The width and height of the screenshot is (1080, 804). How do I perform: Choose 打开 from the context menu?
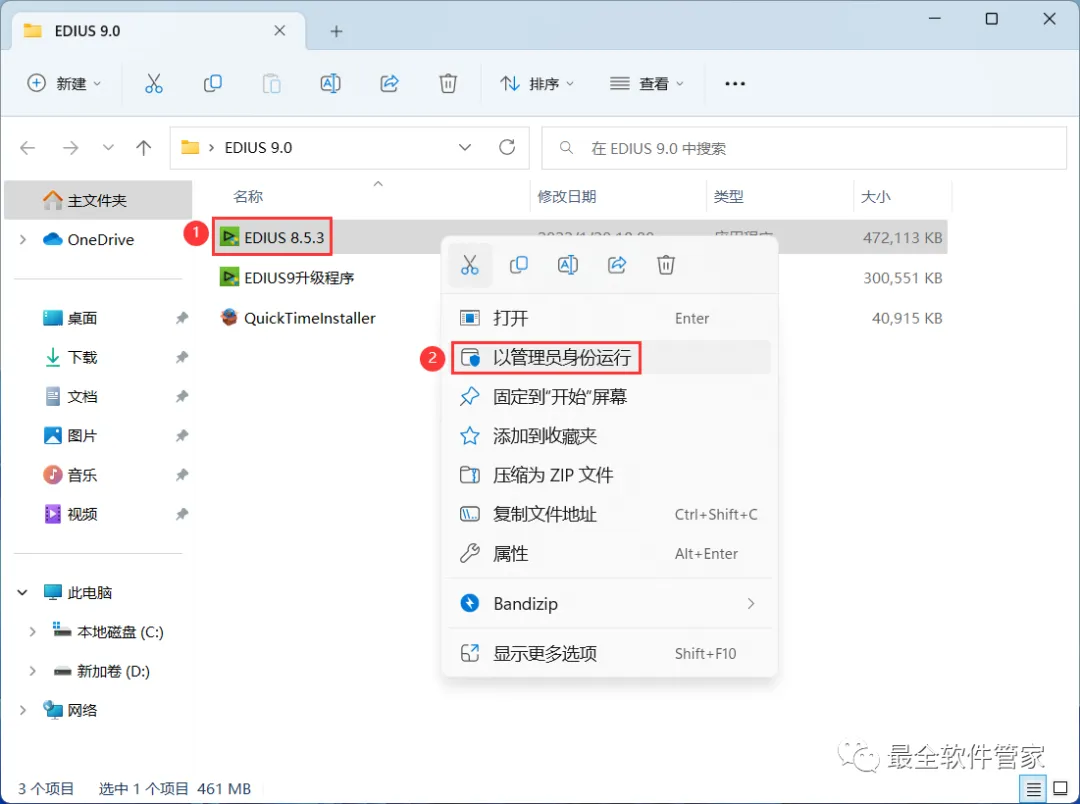(x=609, y=318)
